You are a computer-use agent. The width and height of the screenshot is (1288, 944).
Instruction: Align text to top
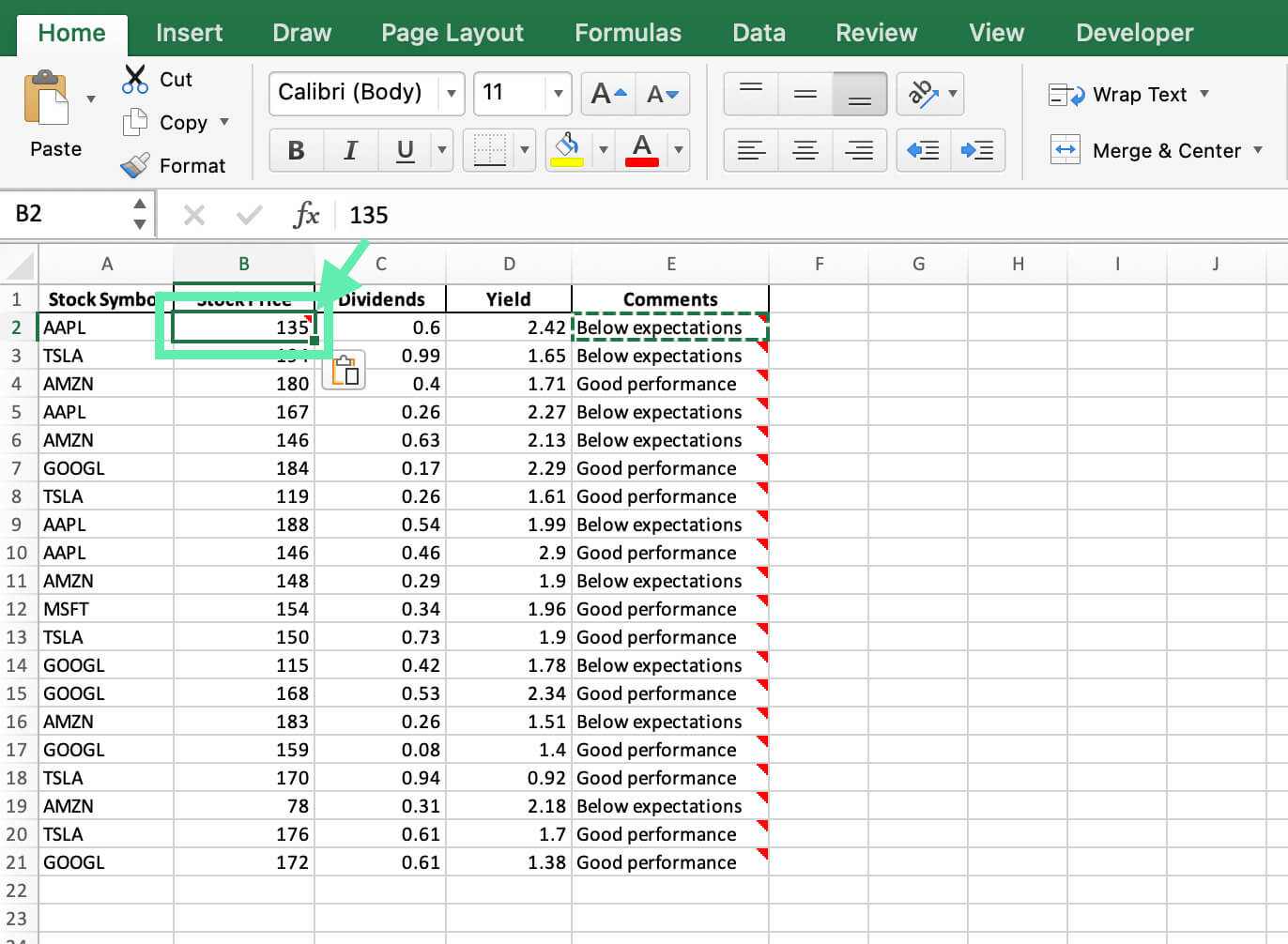pyautogui.click(x=751, y=93)
